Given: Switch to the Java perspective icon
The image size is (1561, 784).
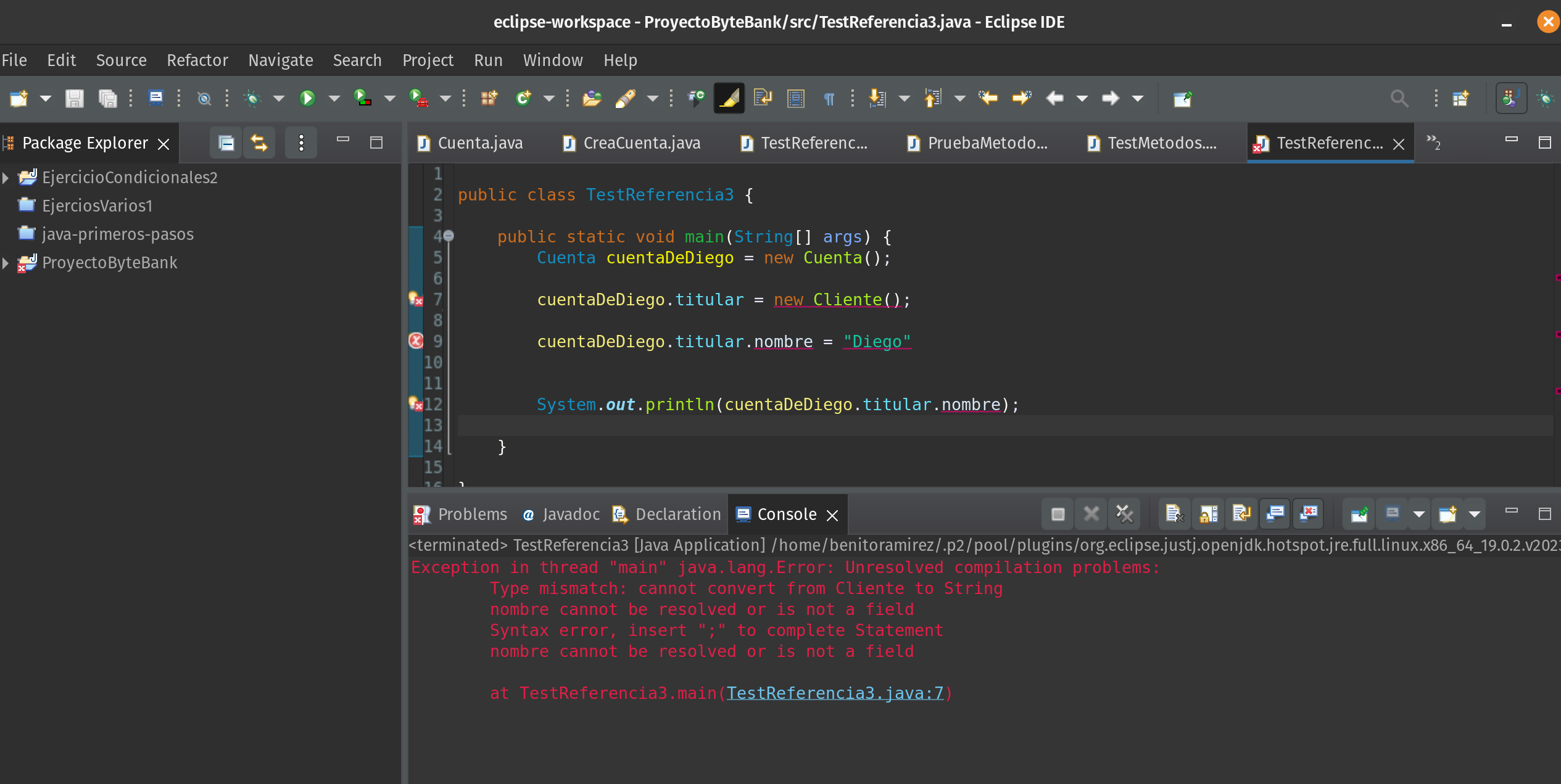Looking at the screenshot, I should (1511, 98).
